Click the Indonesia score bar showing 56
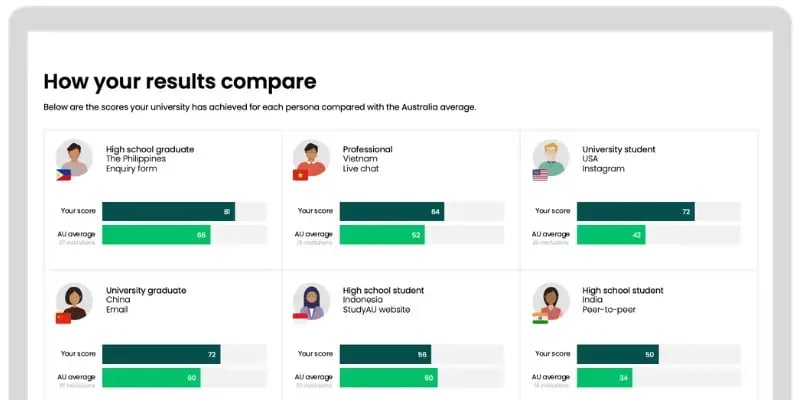 click(385, 354)
